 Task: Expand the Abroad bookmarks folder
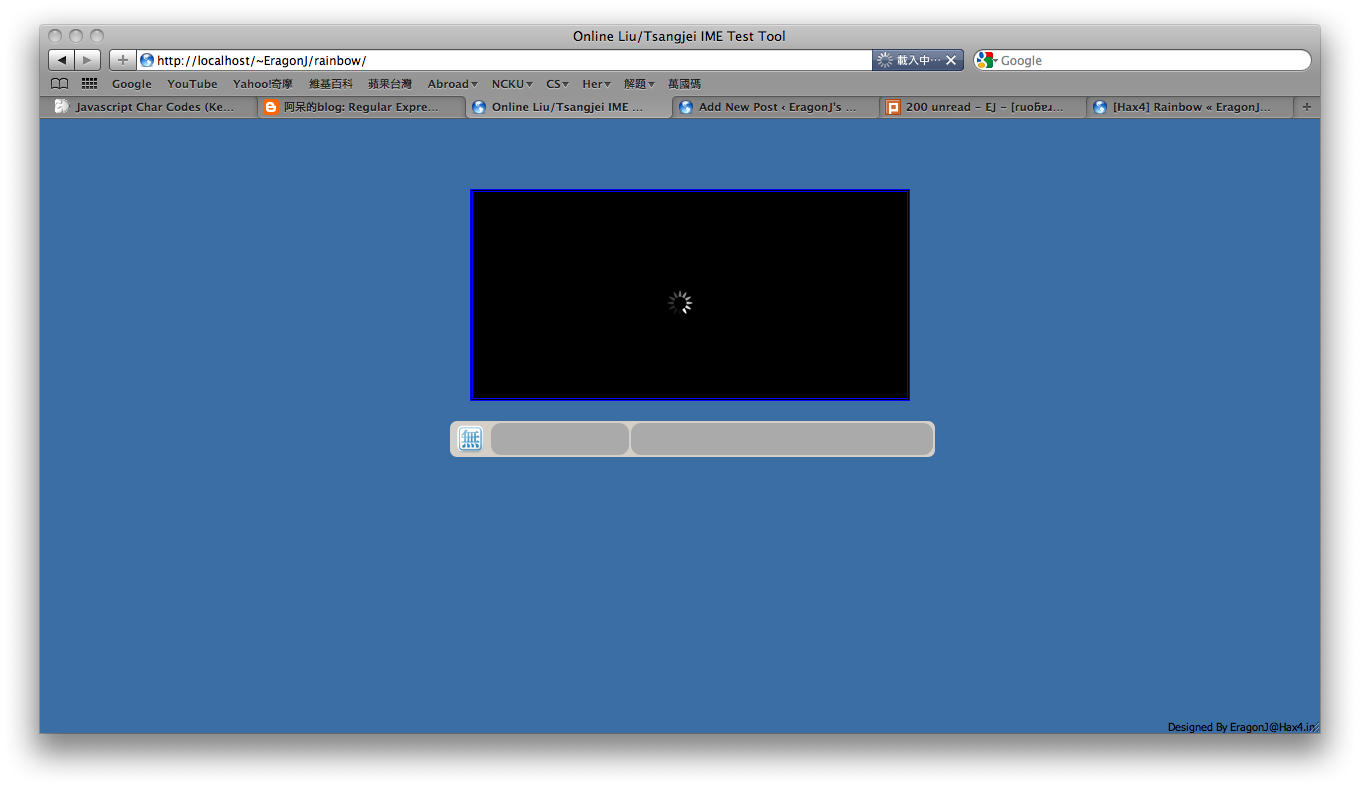tap(452, 84)
